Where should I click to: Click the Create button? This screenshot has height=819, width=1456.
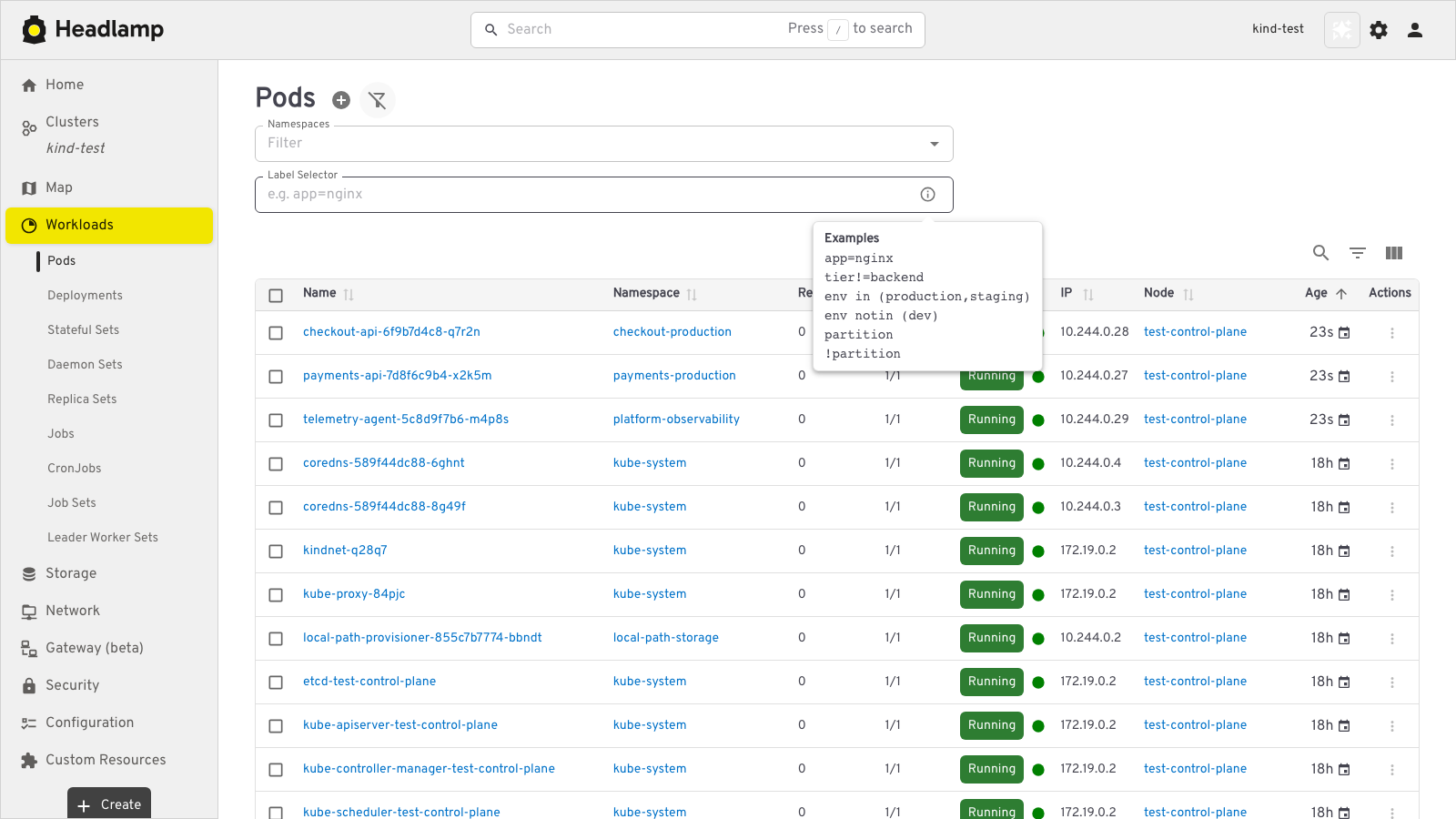tap(109, 804)
